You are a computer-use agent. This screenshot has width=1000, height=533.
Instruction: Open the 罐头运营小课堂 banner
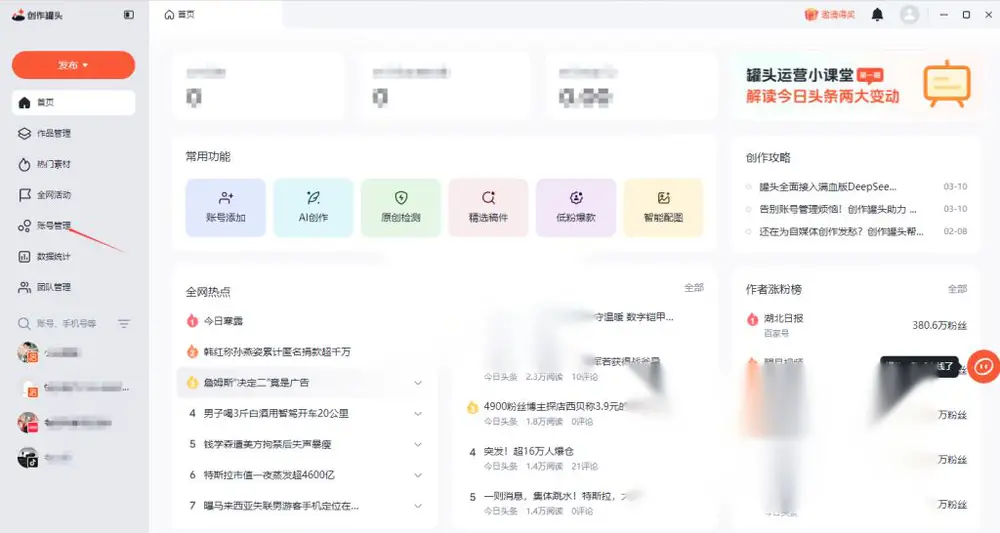pos(856,86)
